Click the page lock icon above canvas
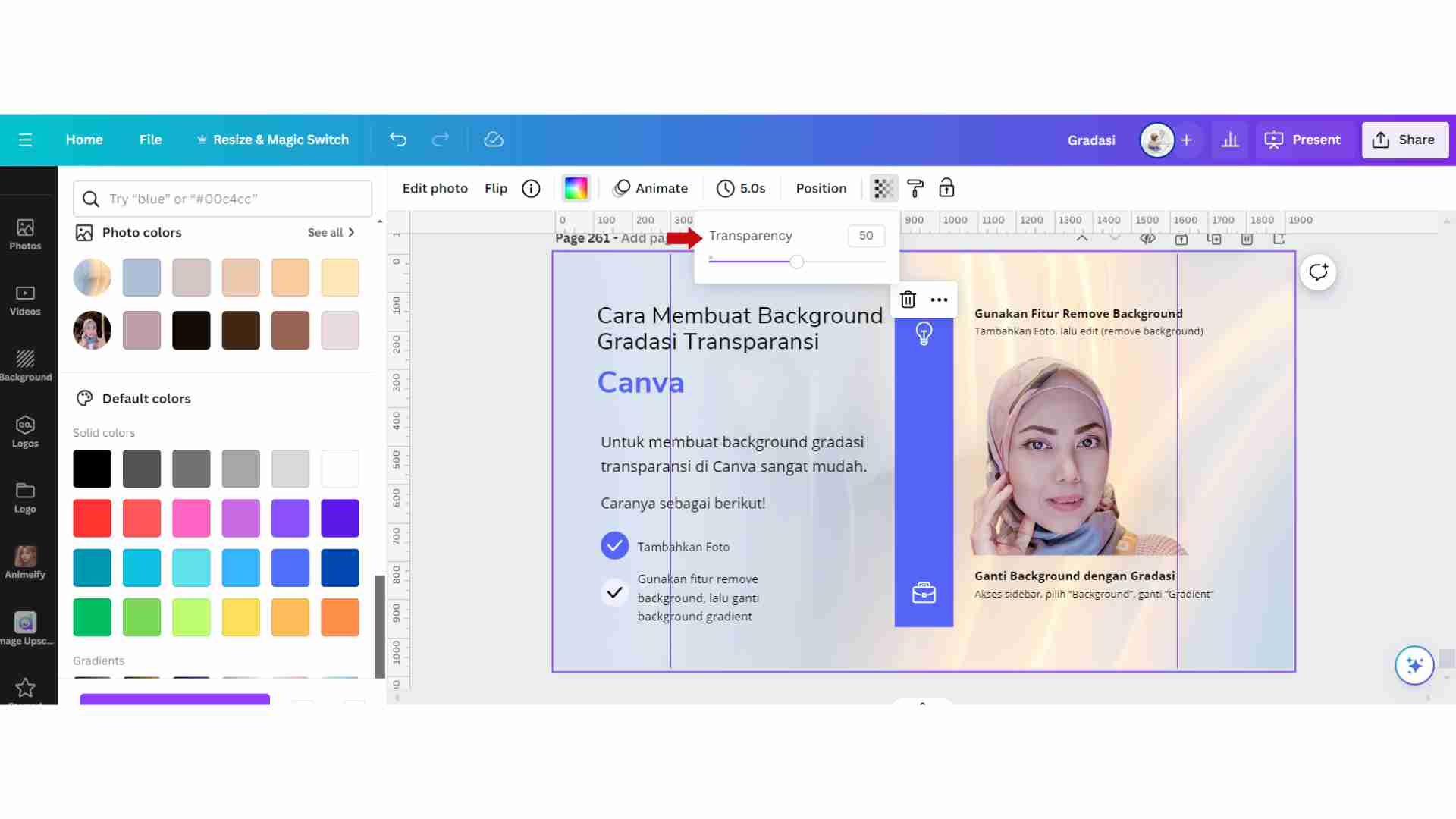This screenshot has height=819, width=1456. tap(1181, 239)
